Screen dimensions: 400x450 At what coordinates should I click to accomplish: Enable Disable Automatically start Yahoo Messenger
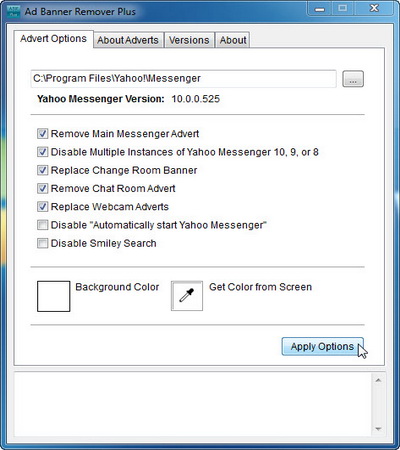click(x=42, y=225)
